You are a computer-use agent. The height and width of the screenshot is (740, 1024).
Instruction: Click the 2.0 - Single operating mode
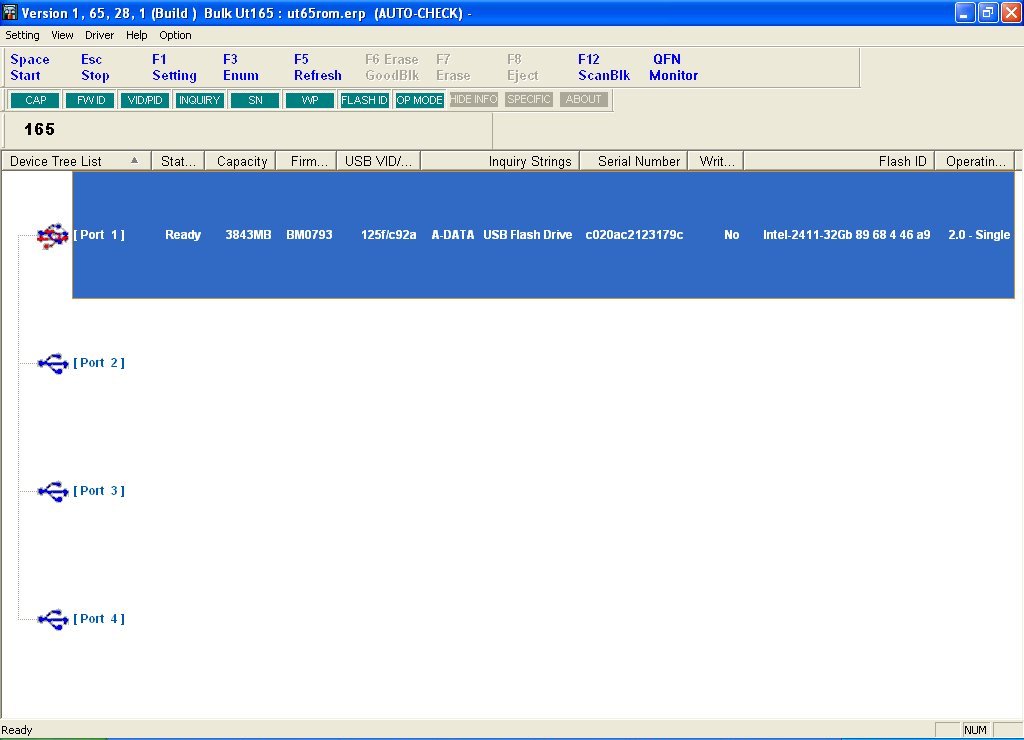point(979,234)
